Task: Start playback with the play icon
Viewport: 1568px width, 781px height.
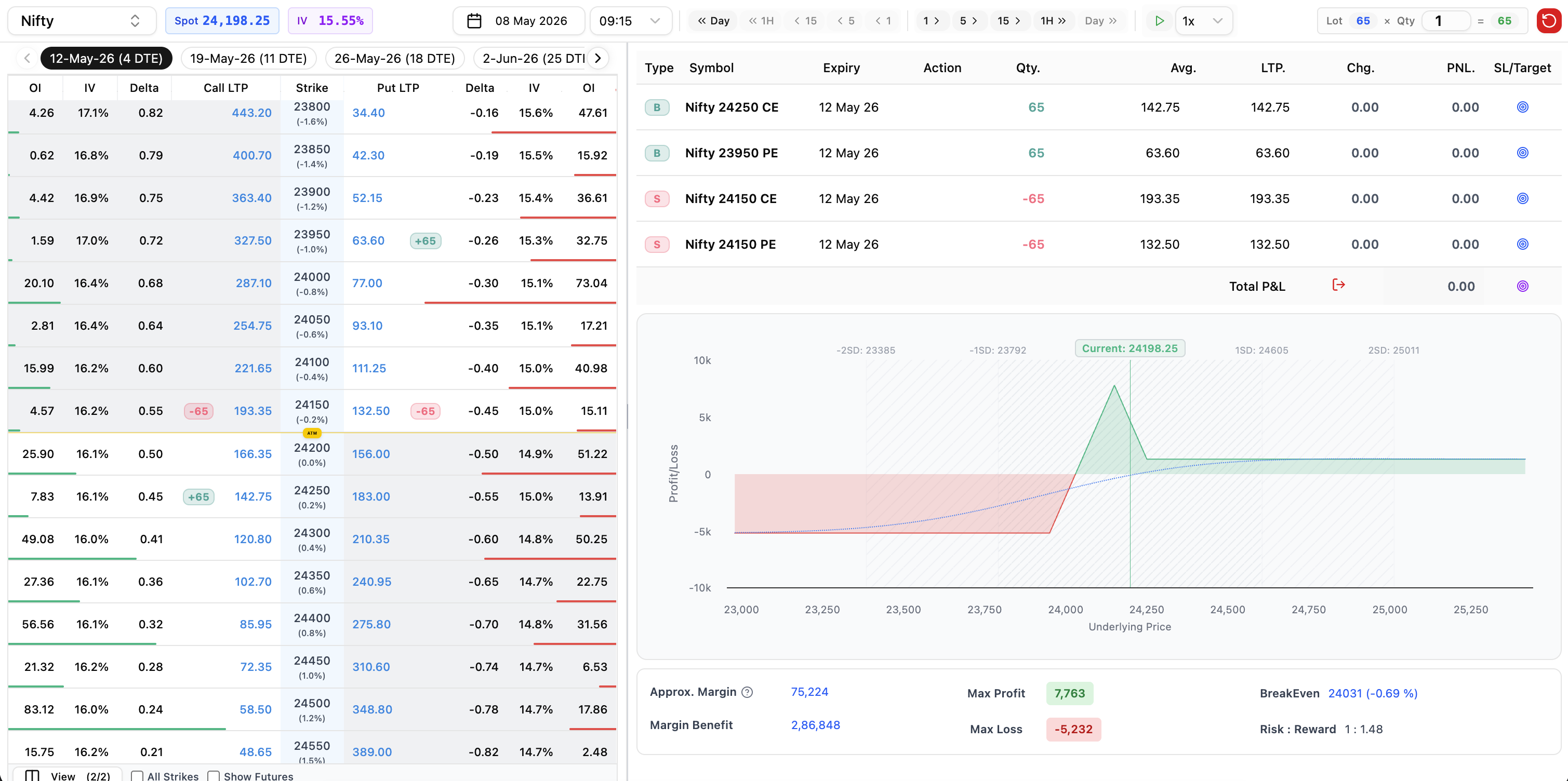Action: (x=1159, y=21)
